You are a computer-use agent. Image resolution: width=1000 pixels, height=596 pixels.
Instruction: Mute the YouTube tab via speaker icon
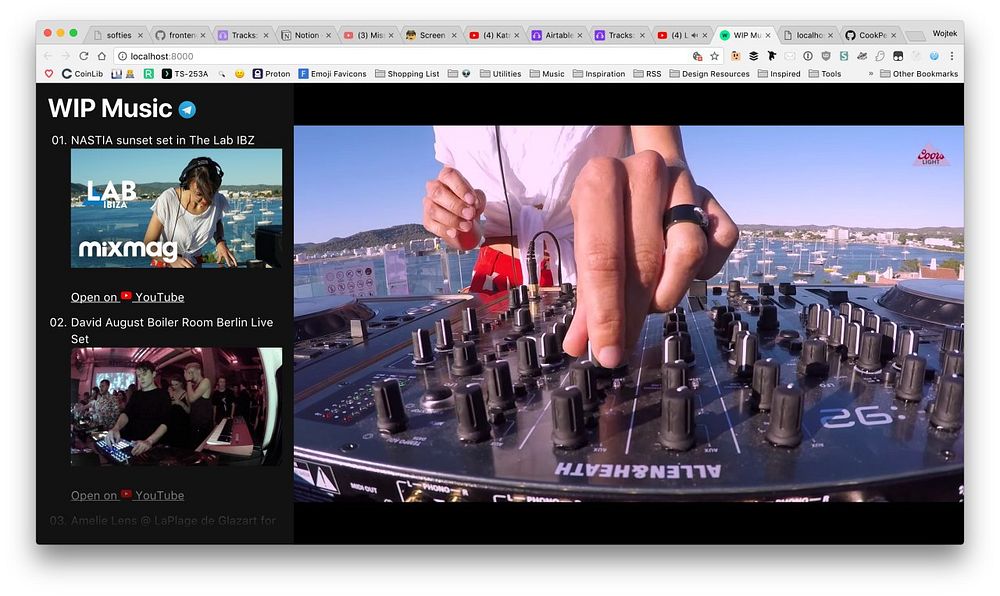pyautogui.click(x=694, y=35)
